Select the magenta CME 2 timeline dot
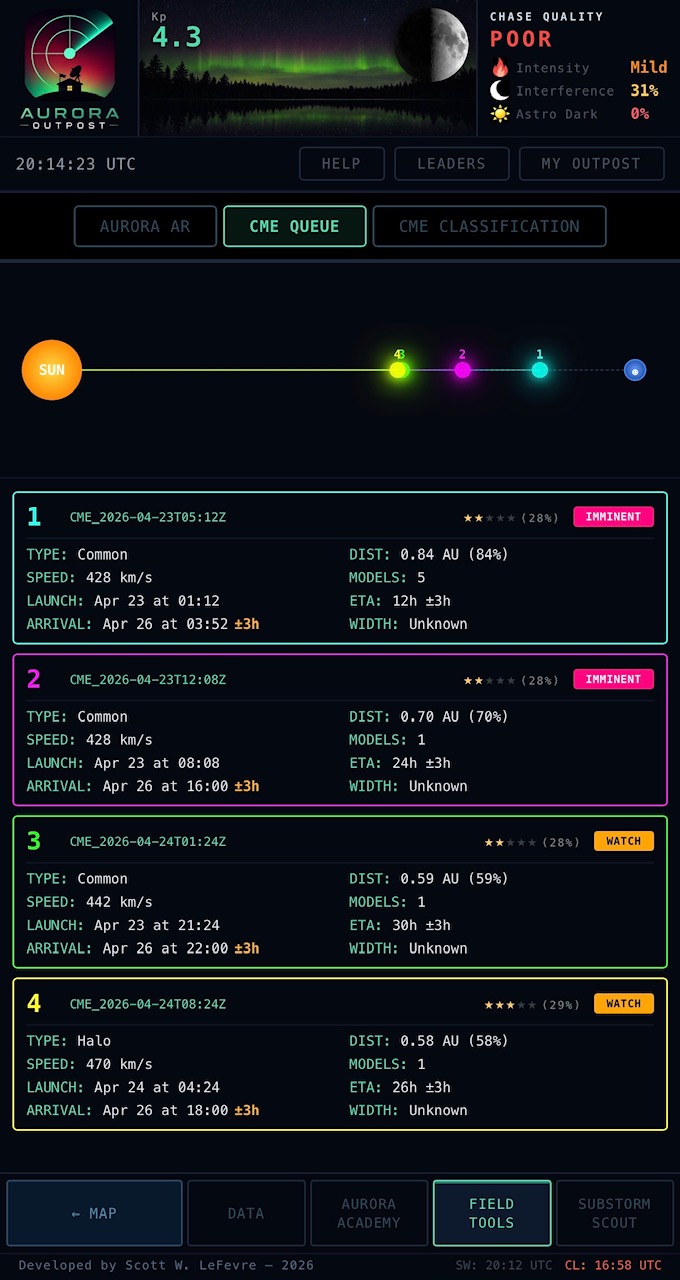The height and width of the screenshot is (1280, 680). [462, 370]
